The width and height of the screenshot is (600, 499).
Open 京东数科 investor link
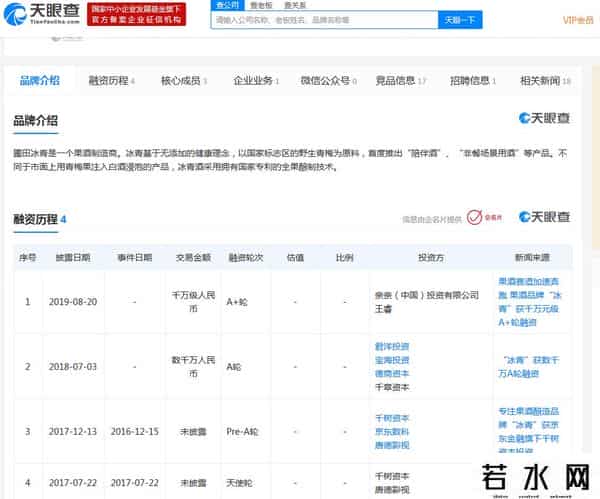(x=392, y=432)
